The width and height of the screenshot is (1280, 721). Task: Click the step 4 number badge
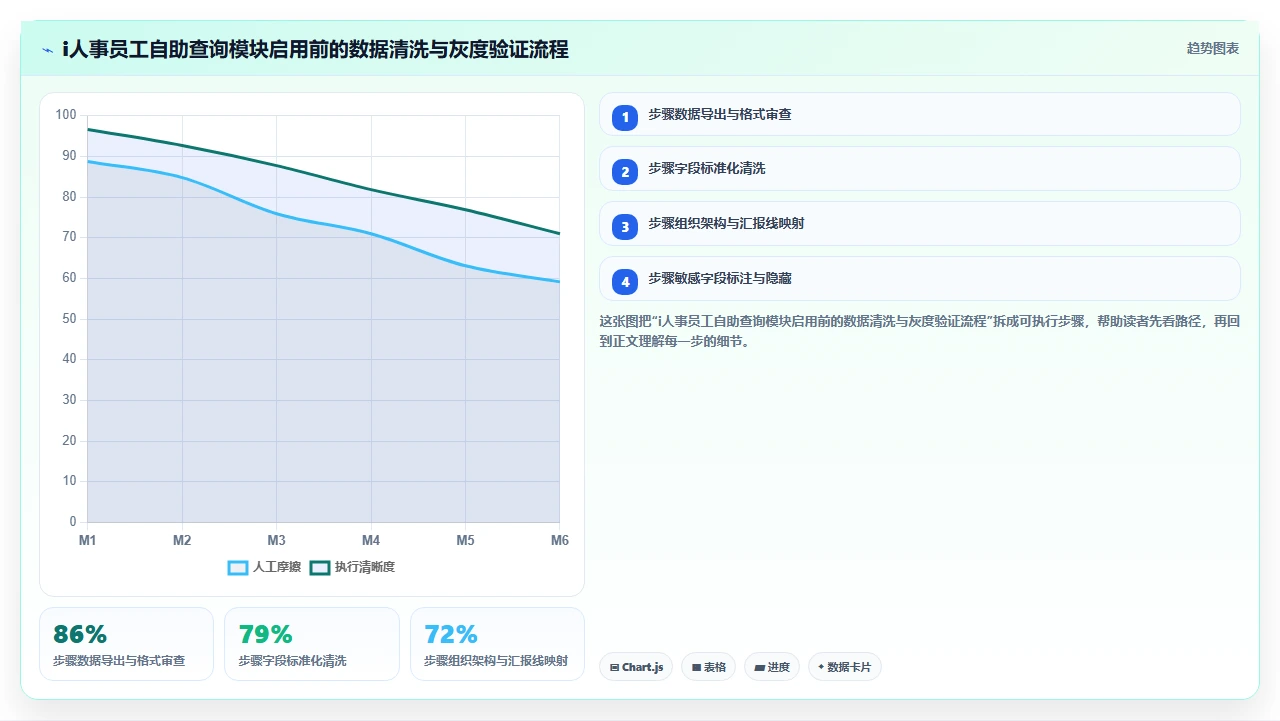pos(625,281)
